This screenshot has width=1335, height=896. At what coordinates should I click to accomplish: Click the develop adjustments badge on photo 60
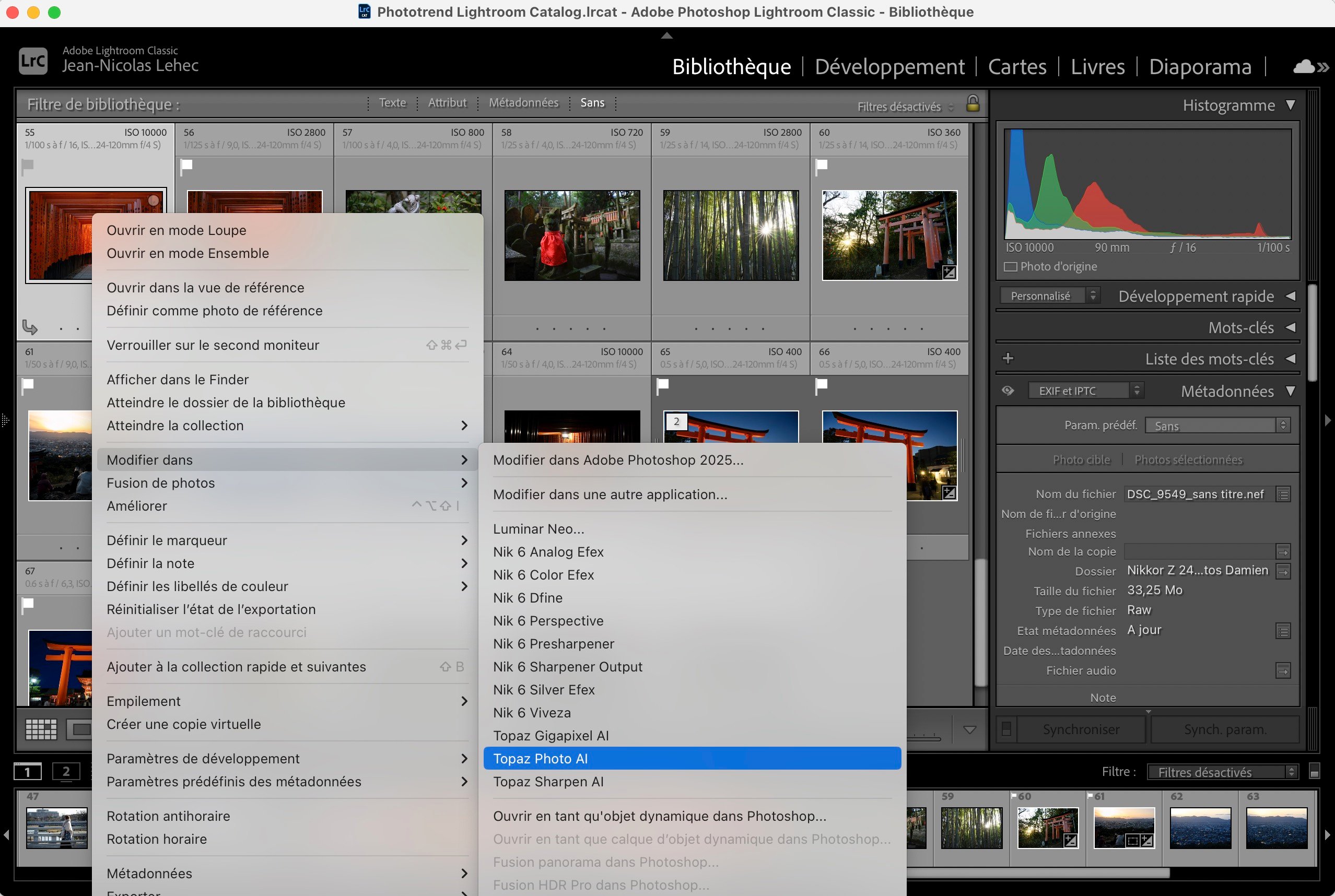pyautogui.click(x=949, y=273)
